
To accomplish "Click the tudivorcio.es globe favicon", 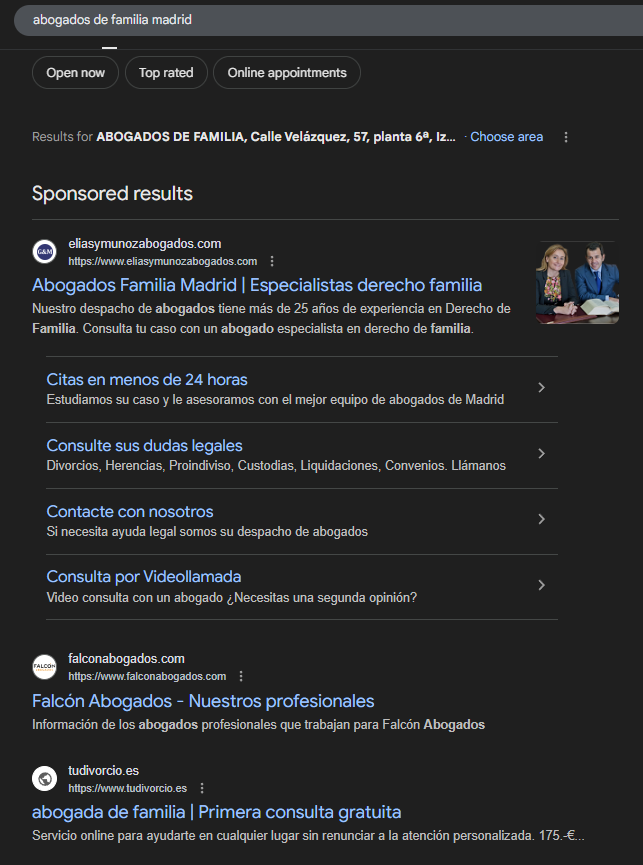I will [x=44, y=778].
